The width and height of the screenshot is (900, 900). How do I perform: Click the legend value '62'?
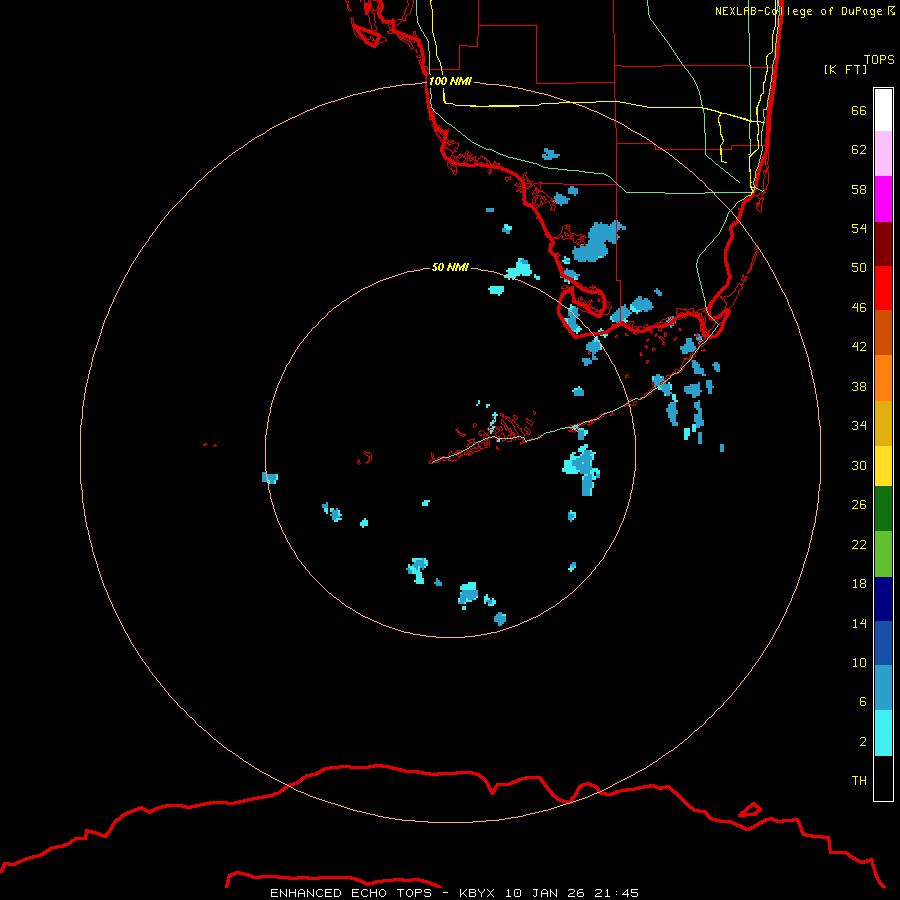tap(859, 149)
